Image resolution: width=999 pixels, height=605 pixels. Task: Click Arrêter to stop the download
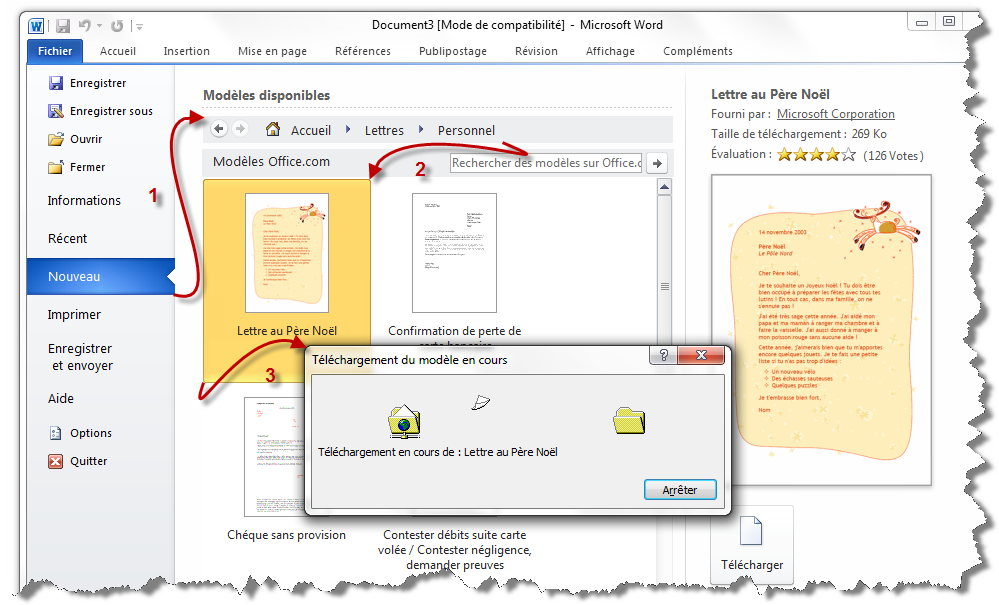pyautogui.click(x=680, y=490)
